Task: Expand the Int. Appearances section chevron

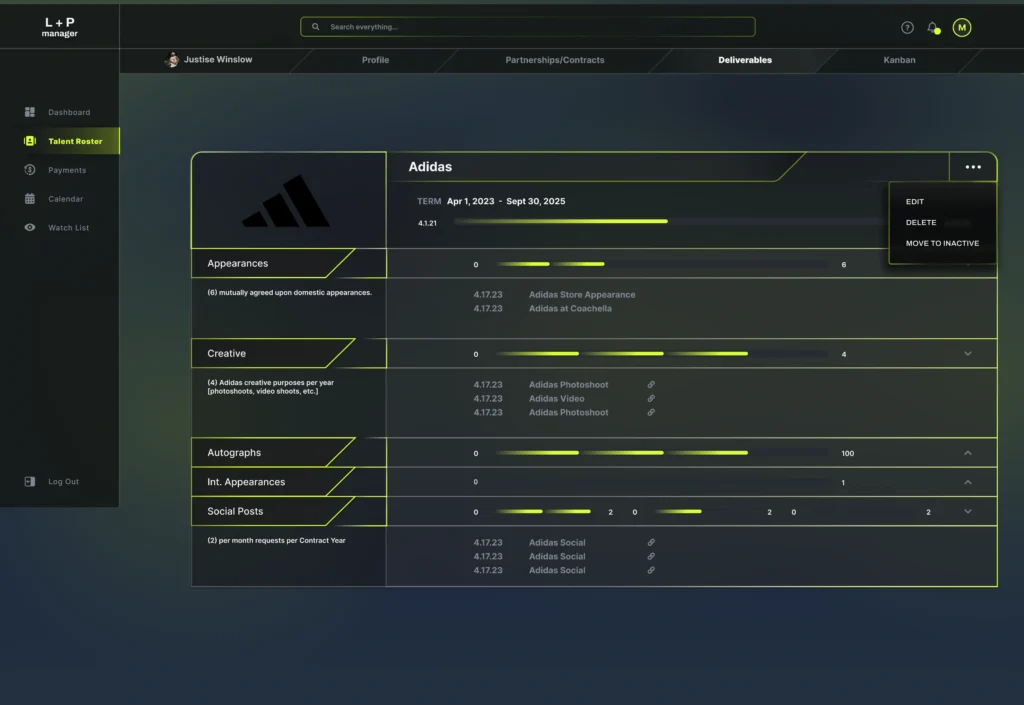Action: (x=968, y=482)
